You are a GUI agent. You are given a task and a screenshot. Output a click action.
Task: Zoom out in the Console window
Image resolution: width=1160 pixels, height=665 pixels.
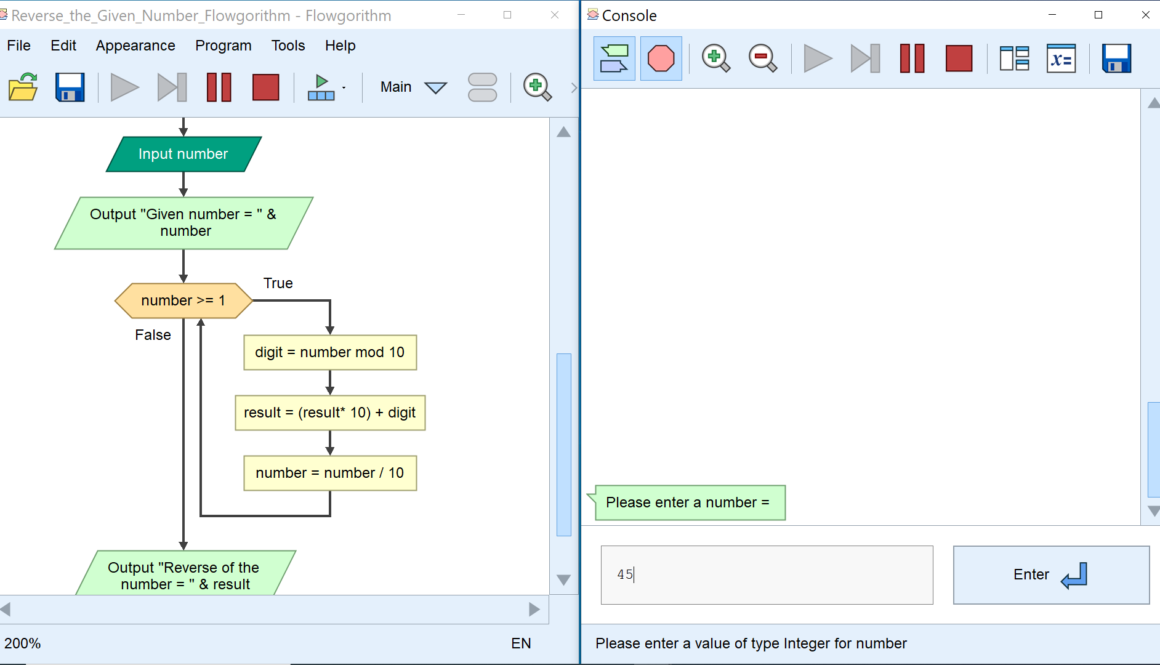(763, 58)
